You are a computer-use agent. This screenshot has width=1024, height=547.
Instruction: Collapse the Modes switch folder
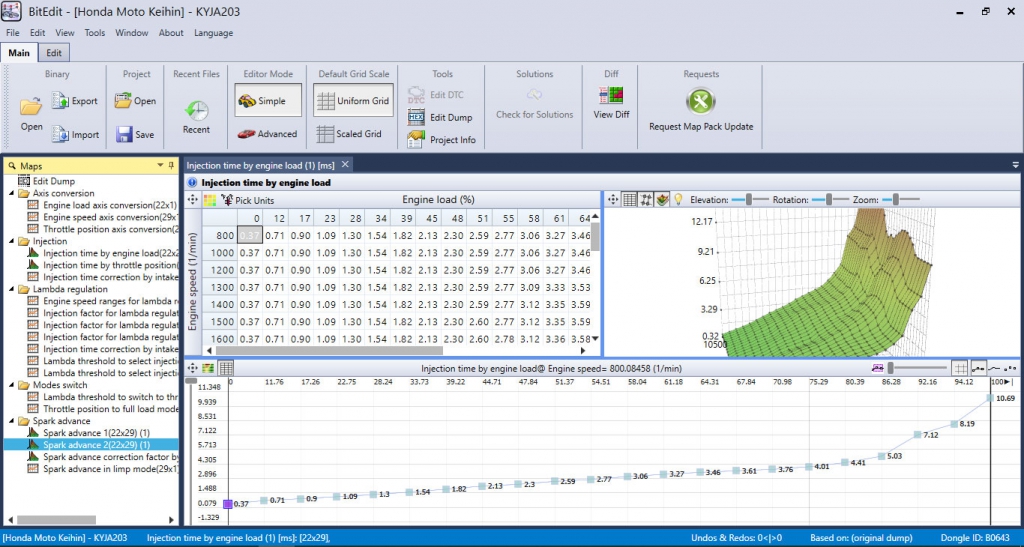click(x=12, y=385)
